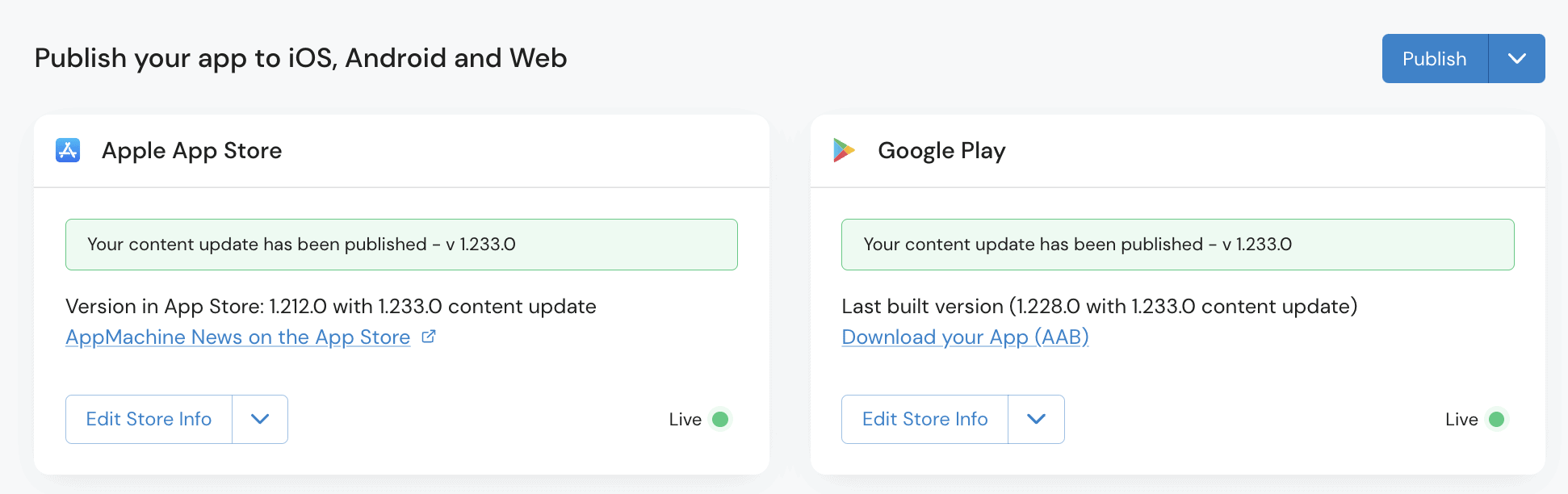Click the green Live dot in Google Play card

[1496, 419]
